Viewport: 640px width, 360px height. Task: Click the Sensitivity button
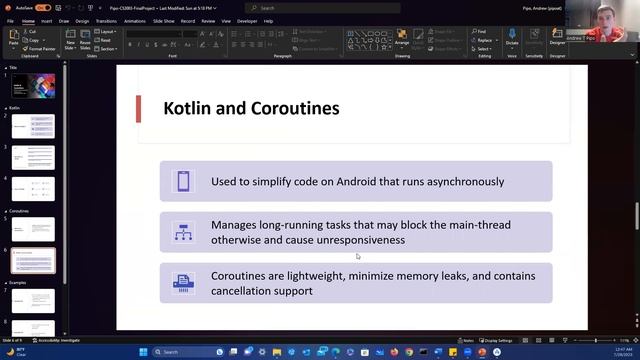point(534,37)
